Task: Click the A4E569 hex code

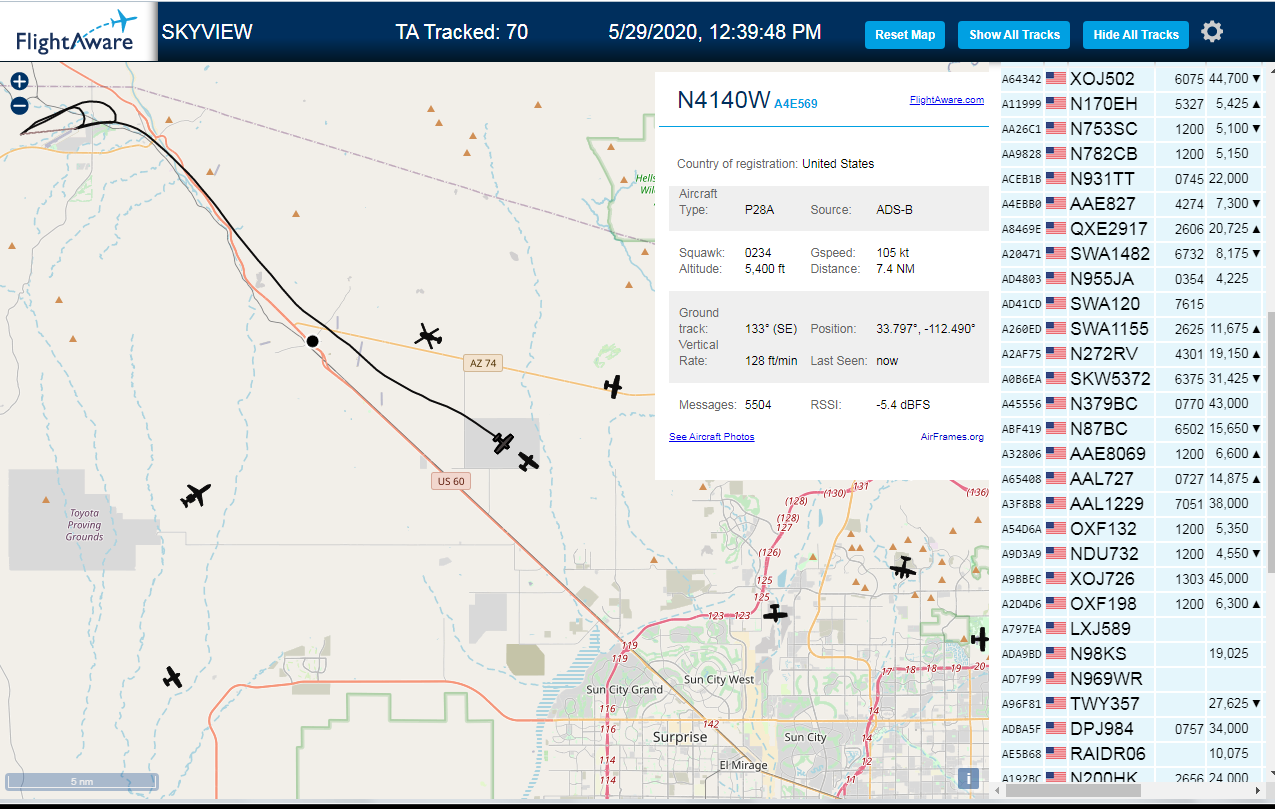Action: click(796, 103)
